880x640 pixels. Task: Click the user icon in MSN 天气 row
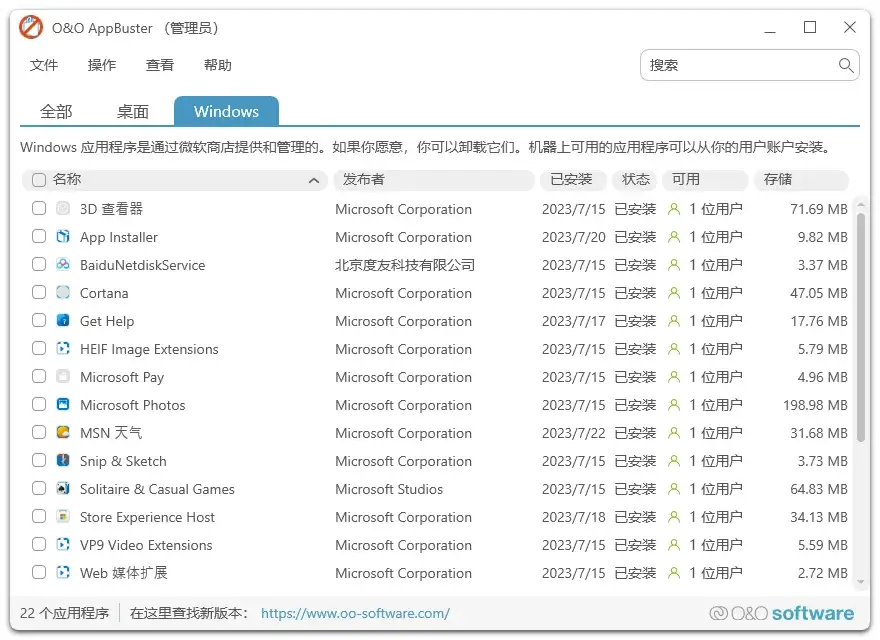[x=673, y=433]
